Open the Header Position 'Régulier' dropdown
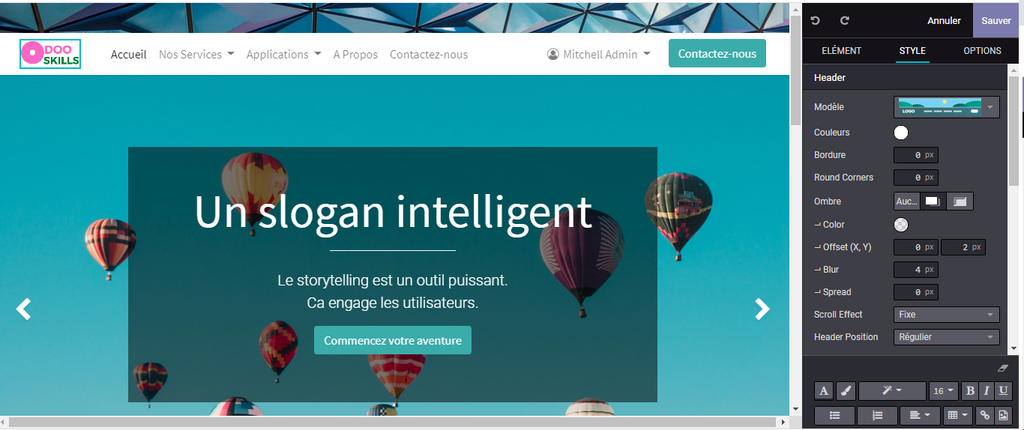This screenshot has width=1024, height=430. [x=946, y=337]
